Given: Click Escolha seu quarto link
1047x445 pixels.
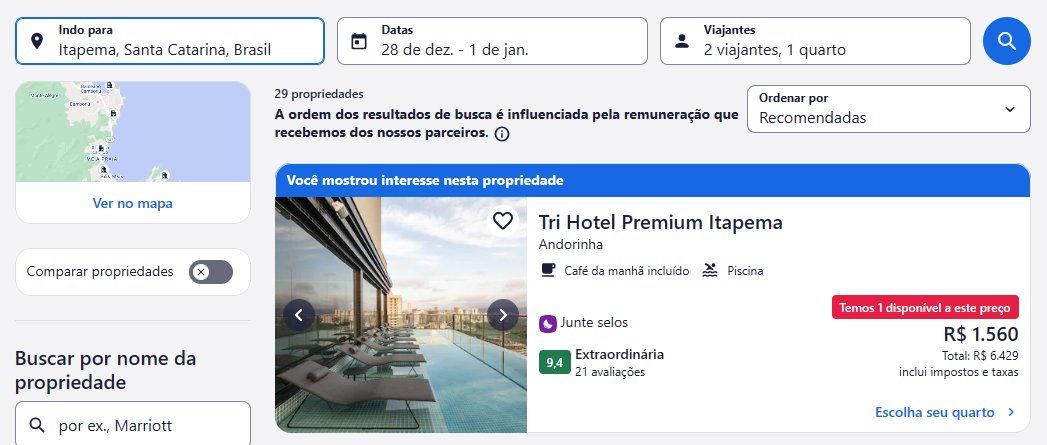Looking at the screenshot, I should (946, 412).
